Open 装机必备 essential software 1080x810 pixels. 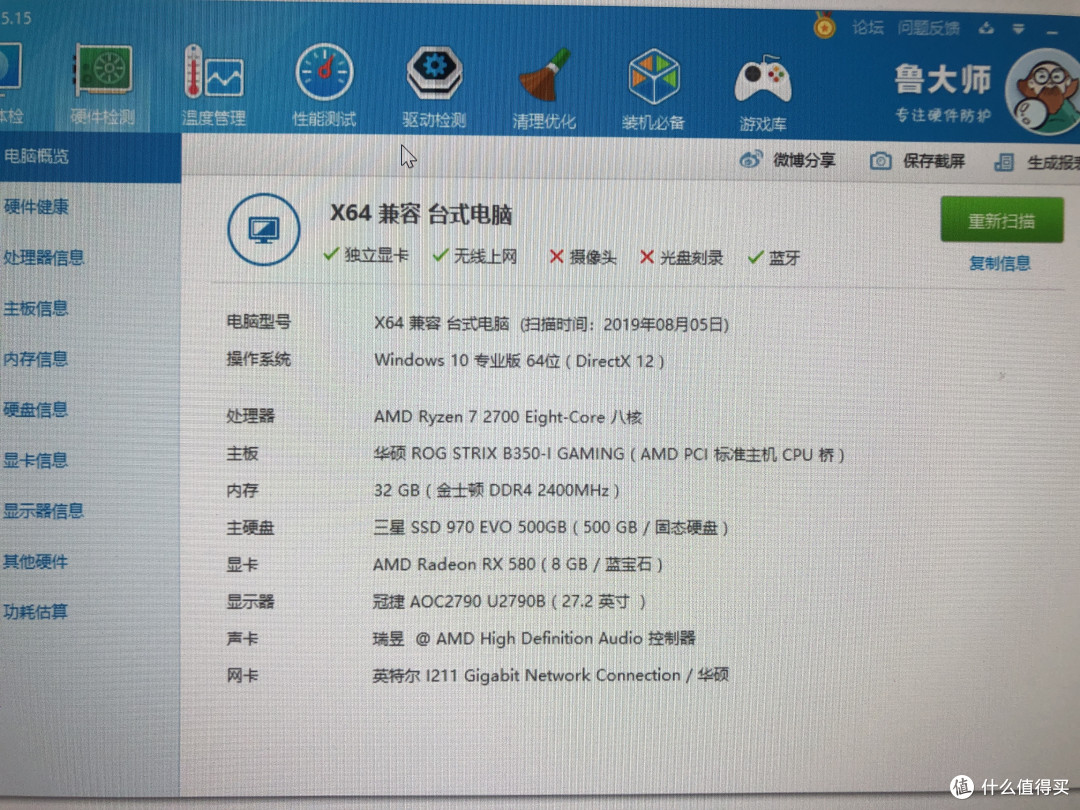pos(653,90)
